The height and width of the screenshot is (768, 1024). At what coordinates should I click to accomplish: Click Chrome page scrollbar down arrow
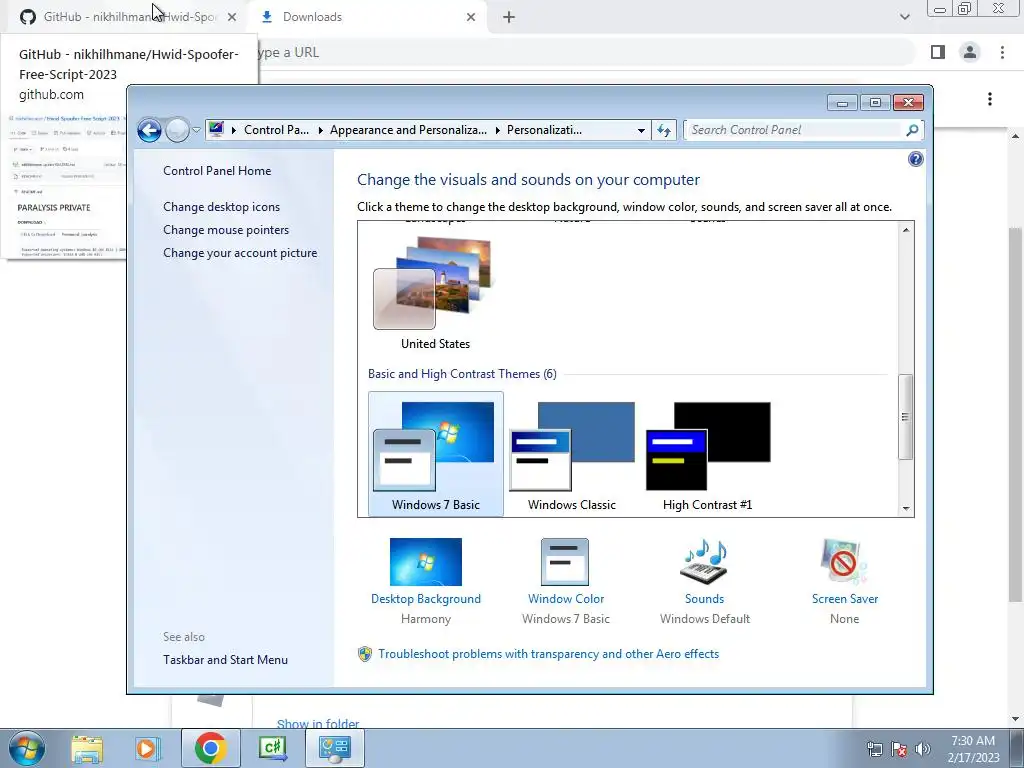(1016, 719)
